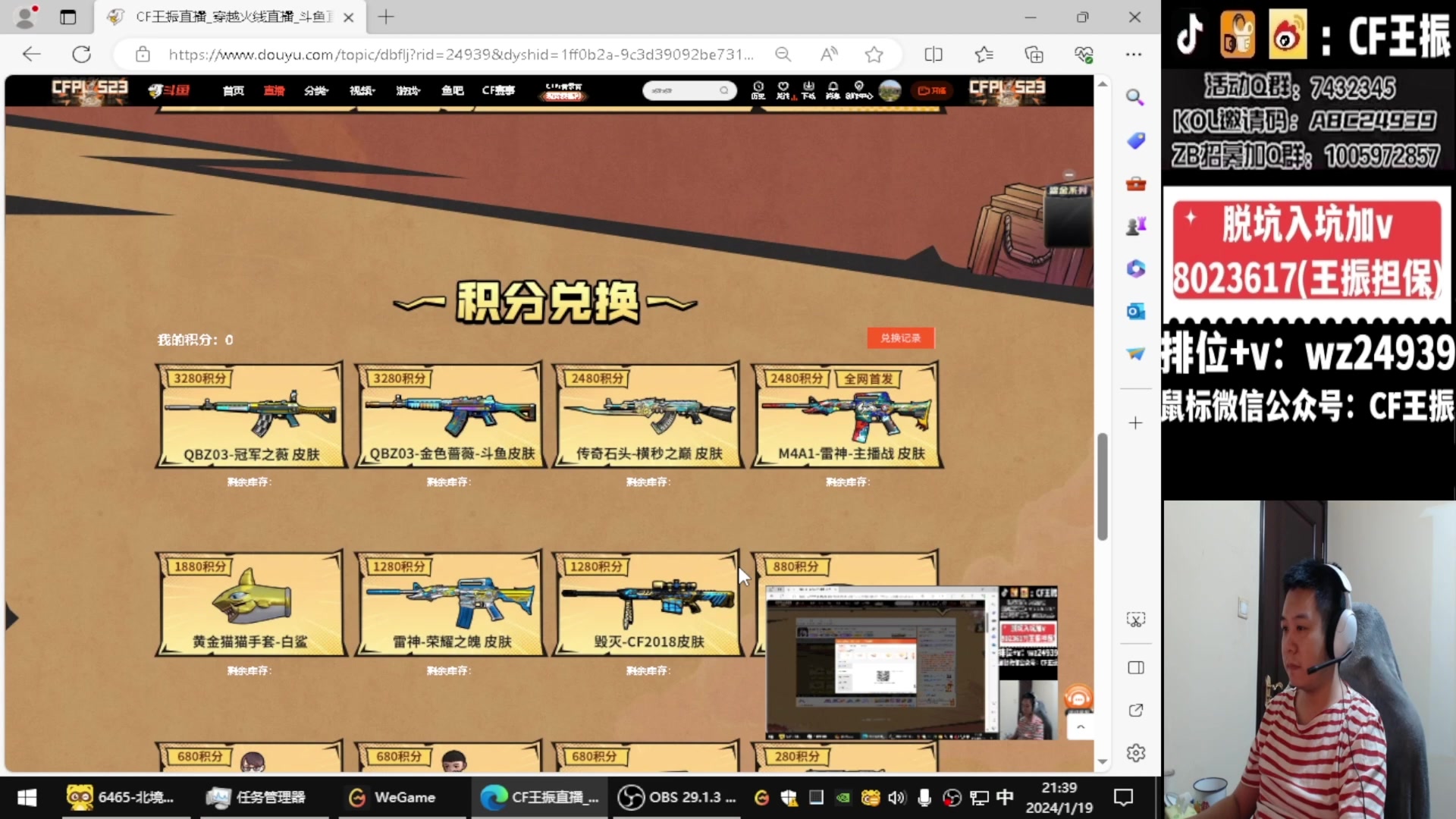The height and width of the screenshot is (819, 1456).
Task: Select the QBZ03-冠军之薇 皮肤 reward card
Action: click(249, 415)
